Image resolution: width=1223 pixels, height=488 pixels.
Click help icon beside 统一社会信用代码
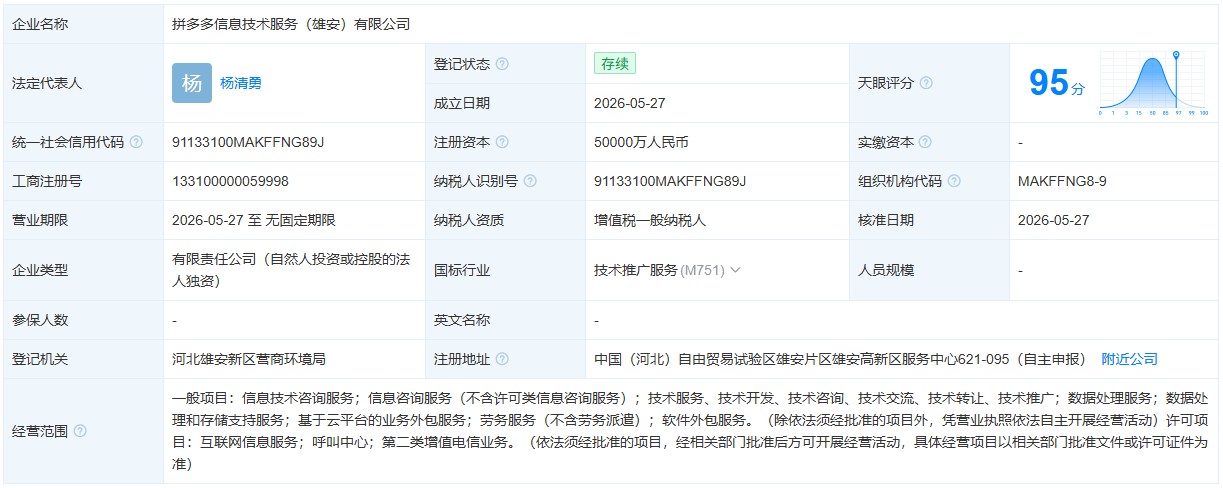coord(136,142)
